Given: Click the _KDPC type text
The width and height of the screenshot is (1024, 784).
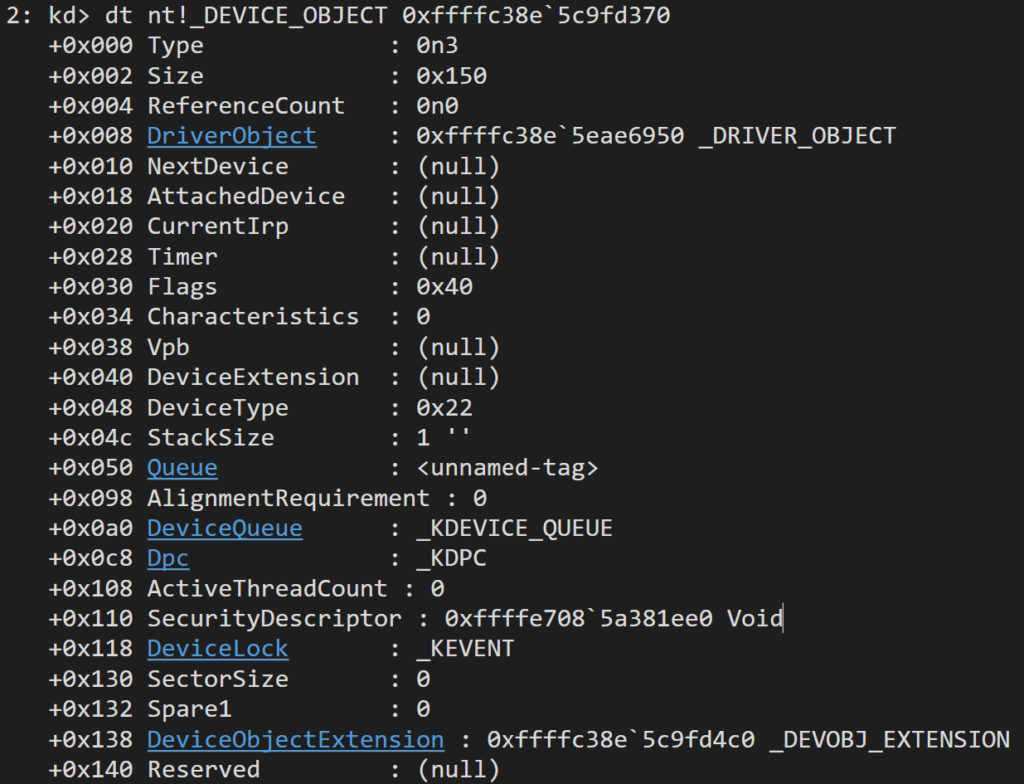Looking at the screenshot, I should (451, 558).
